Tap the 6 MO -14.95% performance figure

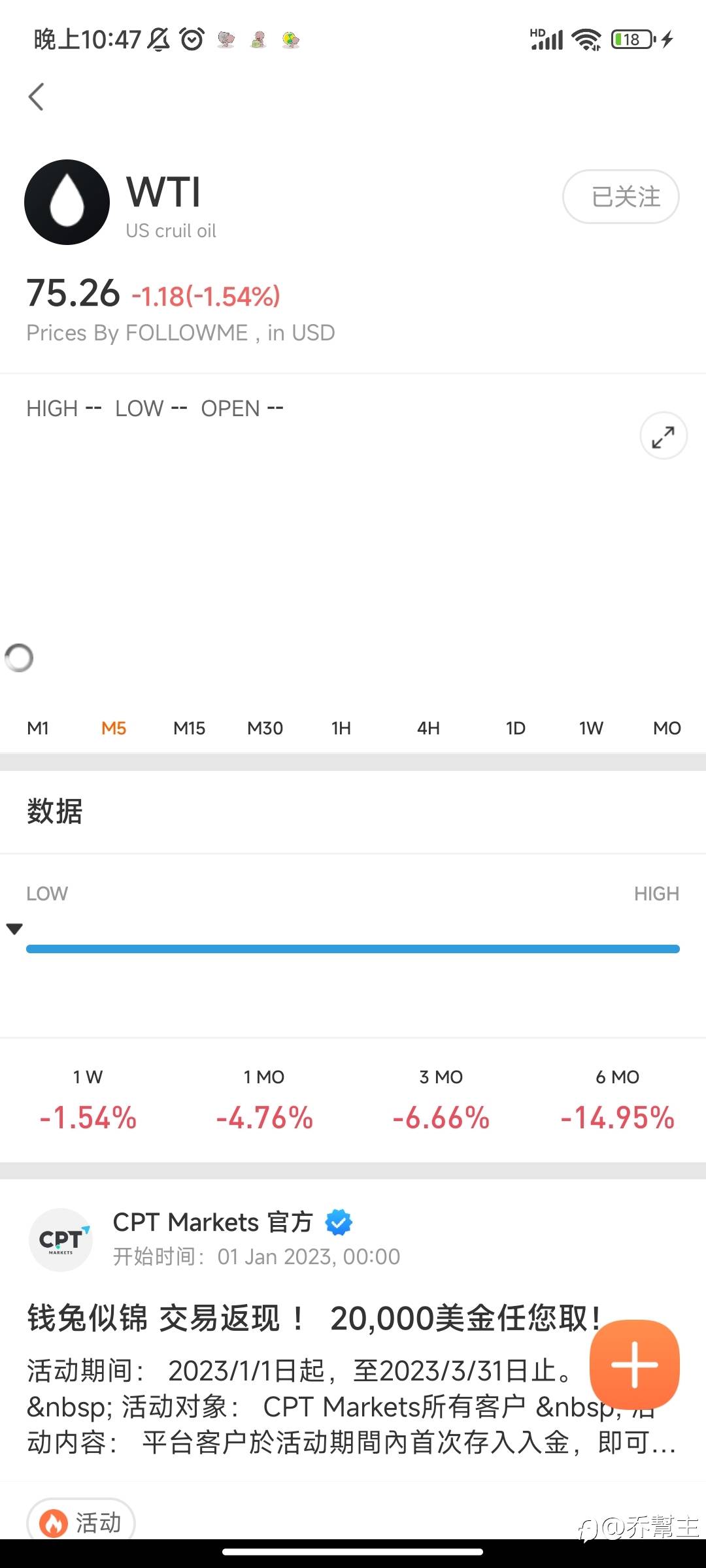(617, 1117)
